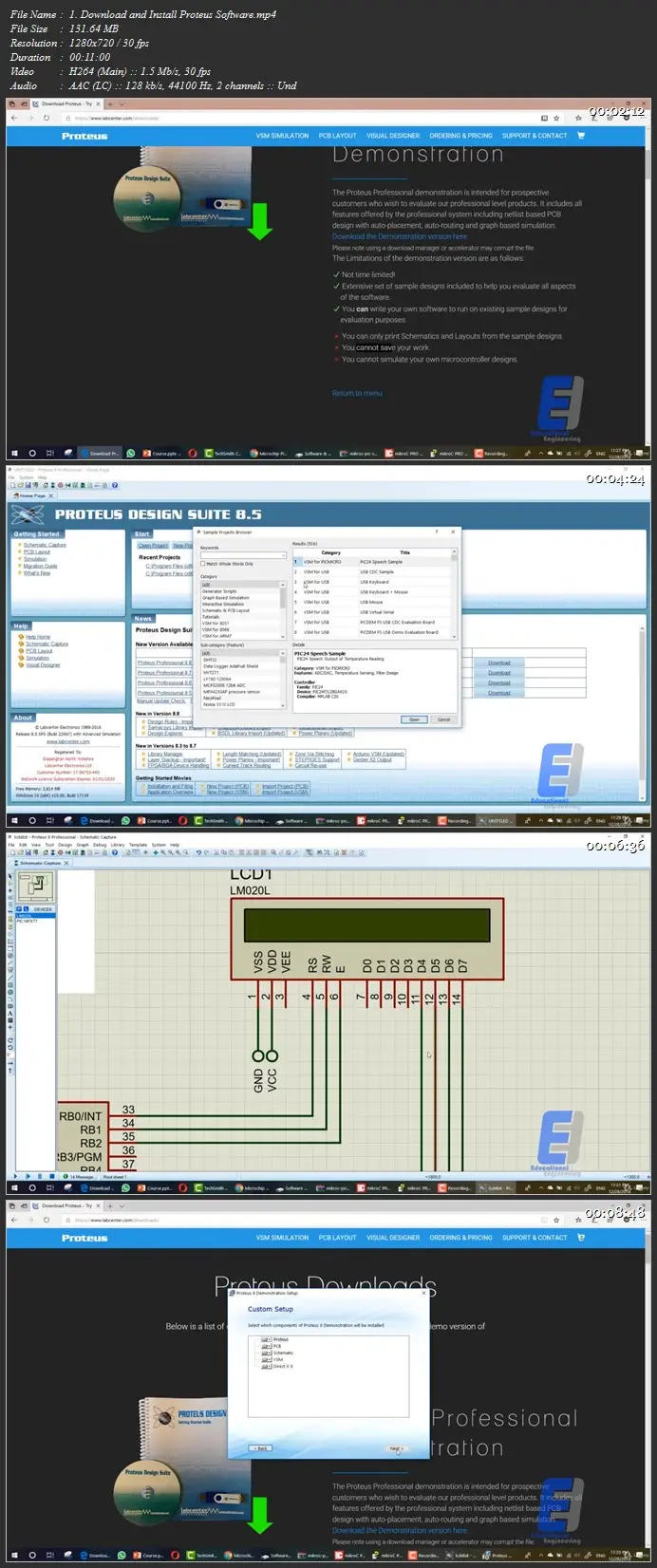Switch to the Home Page tab

point(32,495)
